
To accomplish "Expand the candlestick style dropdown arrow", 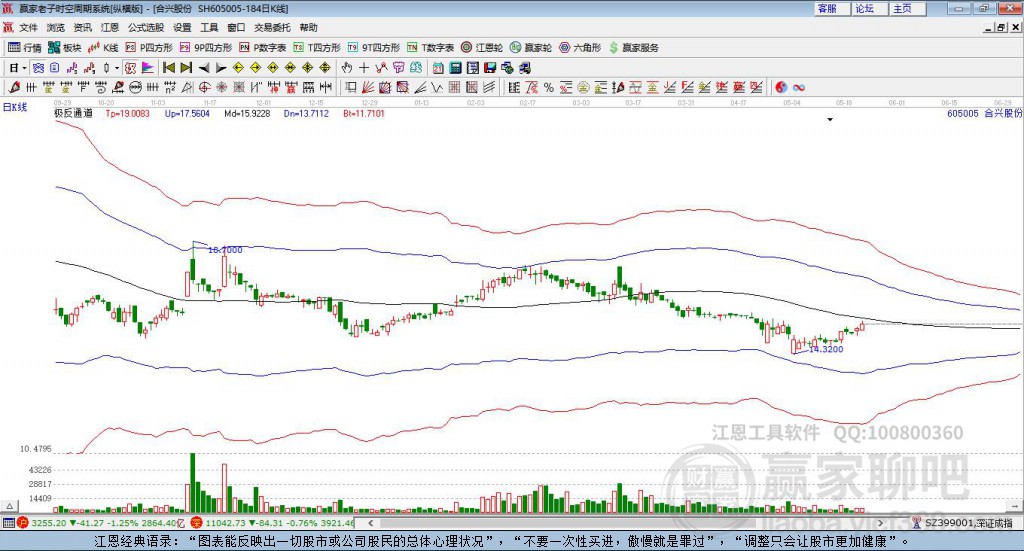I will point(117,68).
